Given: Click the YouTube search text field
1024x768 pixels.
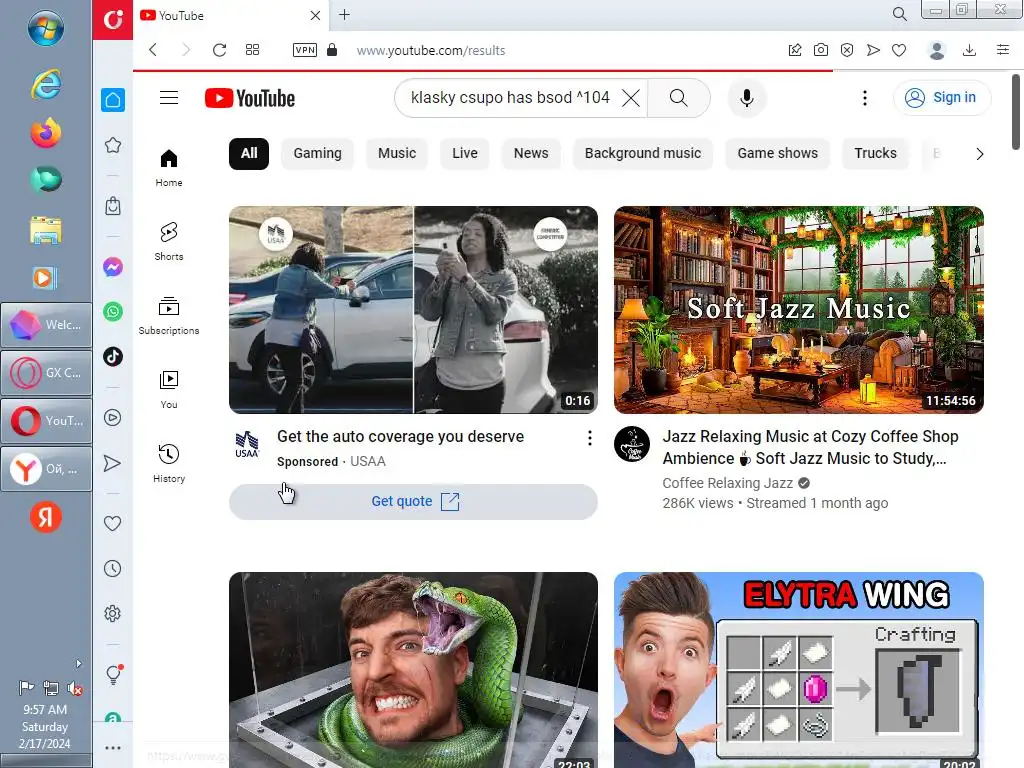Looking at the screenshot, I should pyautogui.click(x=510, y=98).
